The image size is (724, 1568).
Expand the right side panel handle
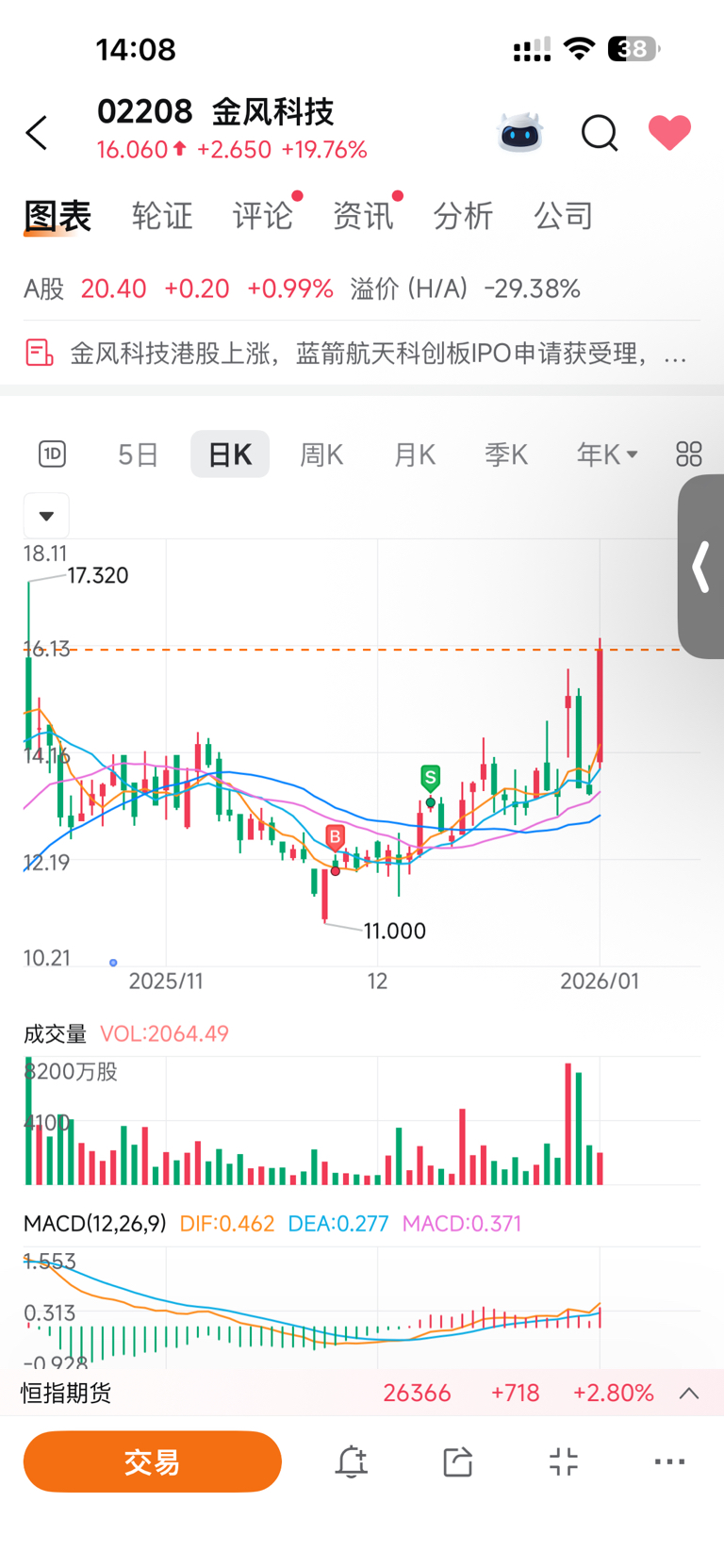pyautogui.click(x=700, y=567)
